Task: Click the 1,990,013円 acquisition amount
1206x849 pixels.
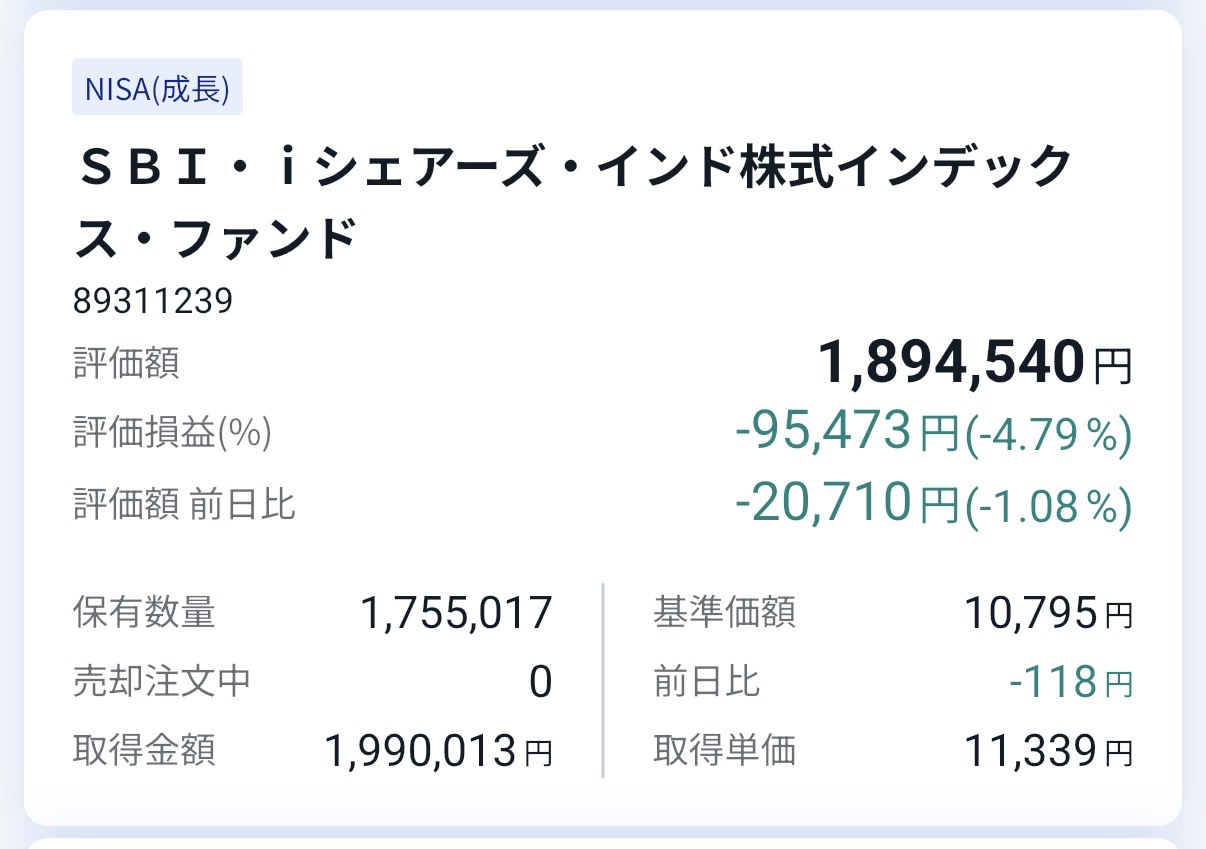Action: pyautogui.click(x=438, y=751)
